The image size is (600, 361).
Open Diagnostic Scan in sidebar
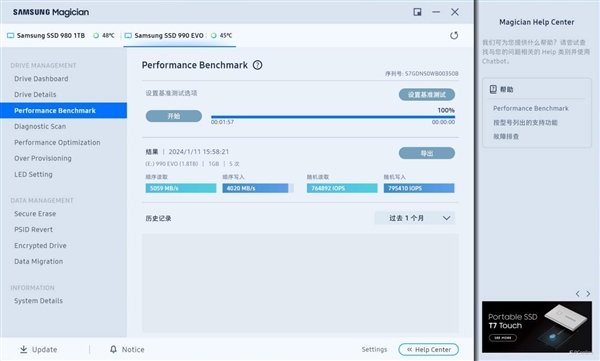[40, 126]
